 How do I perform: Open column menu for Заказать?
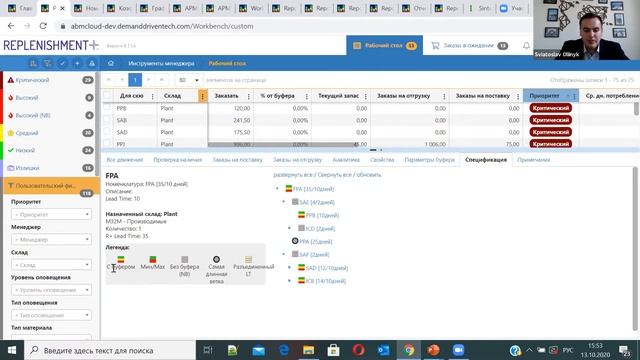(249, 96)
